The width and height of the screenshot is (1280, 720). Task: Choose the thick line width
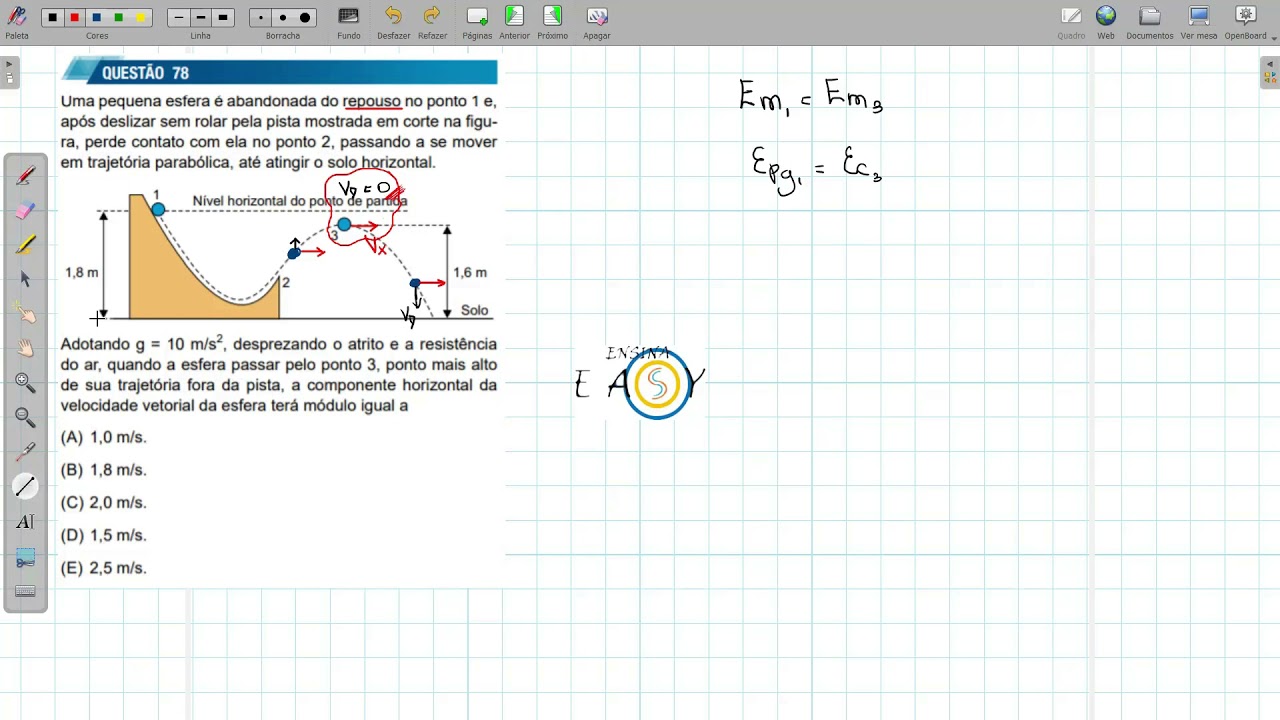point(223,18)
